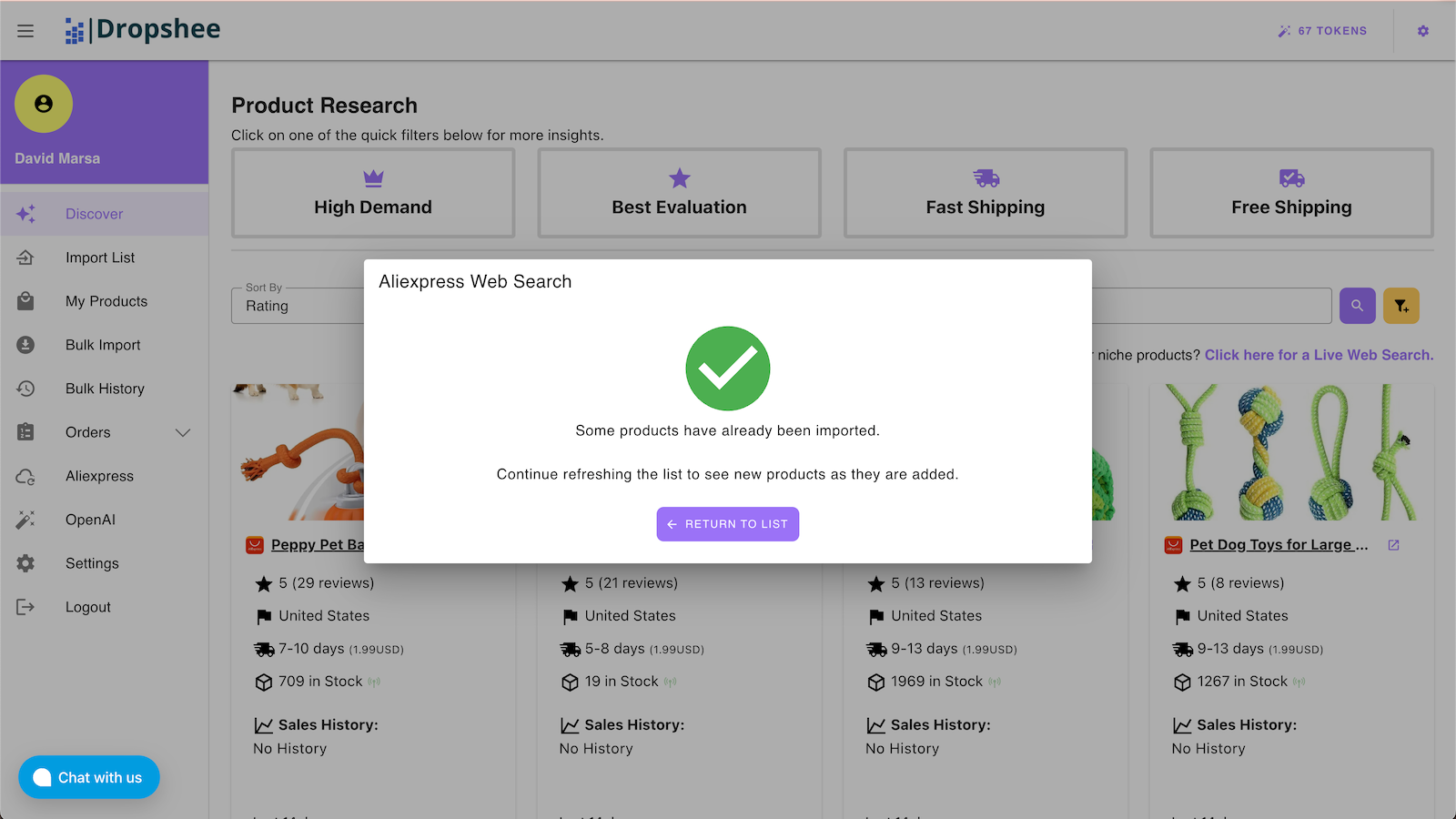Image resolution: width=1456 pixels, height=819 pixels.
Task: Click the My Products bag icon
Action: pos(25,301)
